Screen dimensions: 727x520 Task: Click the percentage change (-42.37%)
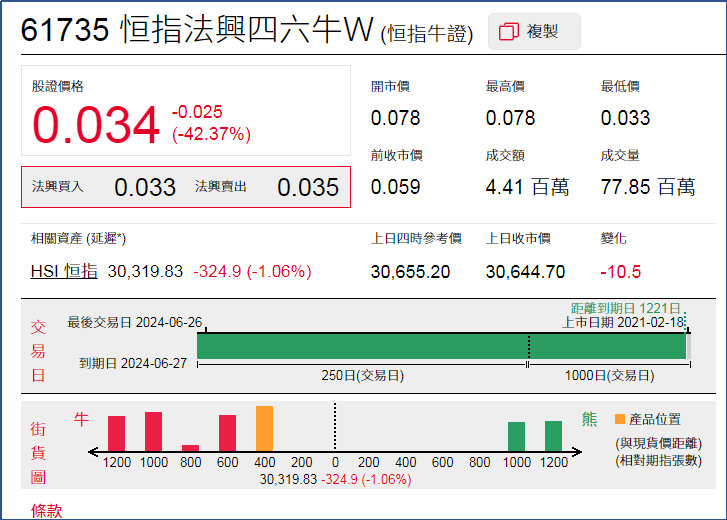tap(211, 134)
